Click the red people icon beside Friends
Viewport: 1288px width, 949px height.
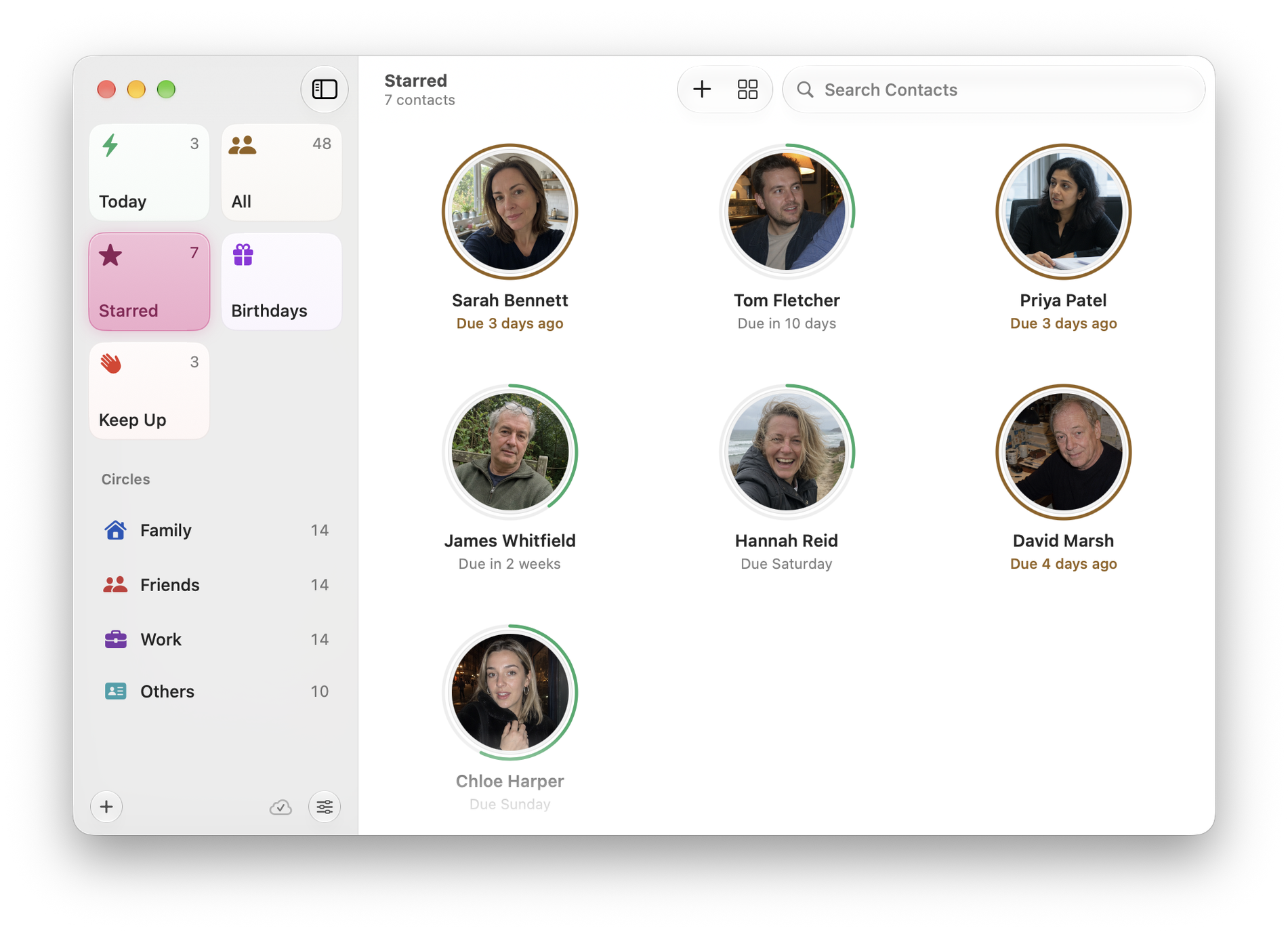click(x=115, y=584)
